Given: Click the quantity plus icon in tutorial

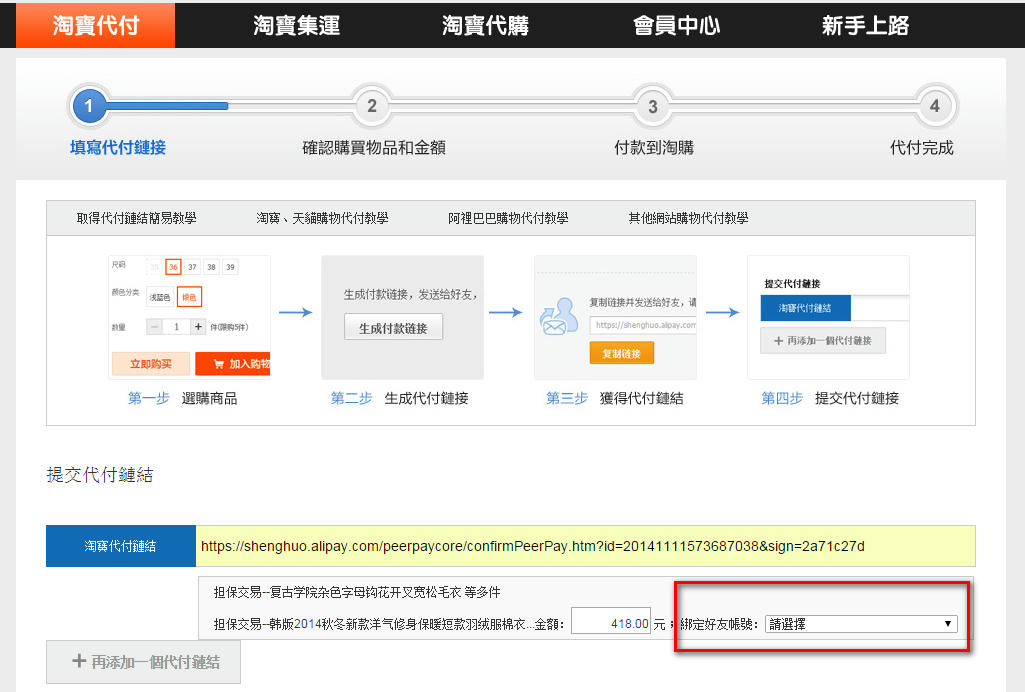Looking at the screenshot, I should click(198, 326).
